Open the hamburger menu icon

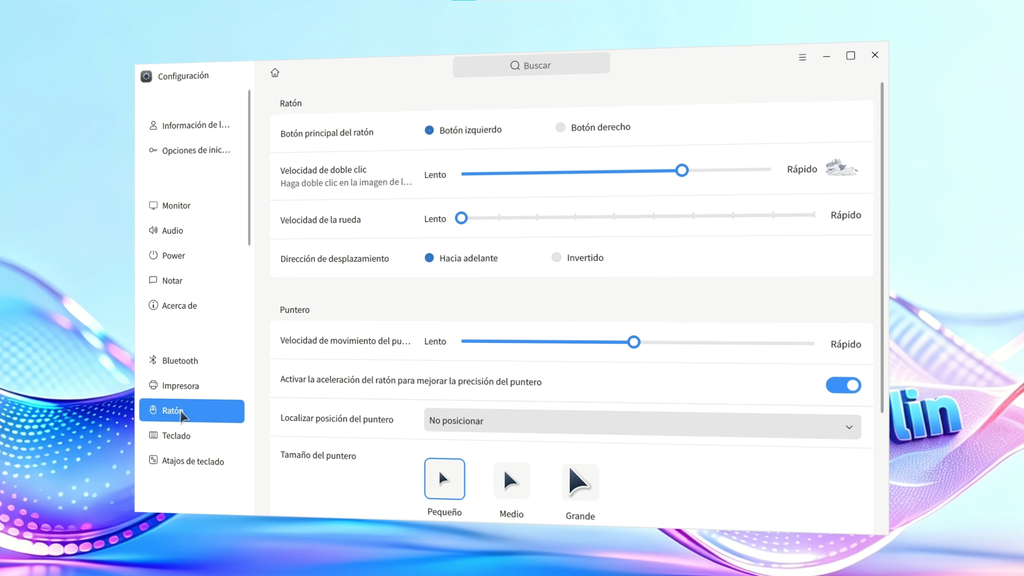point(802,57)
